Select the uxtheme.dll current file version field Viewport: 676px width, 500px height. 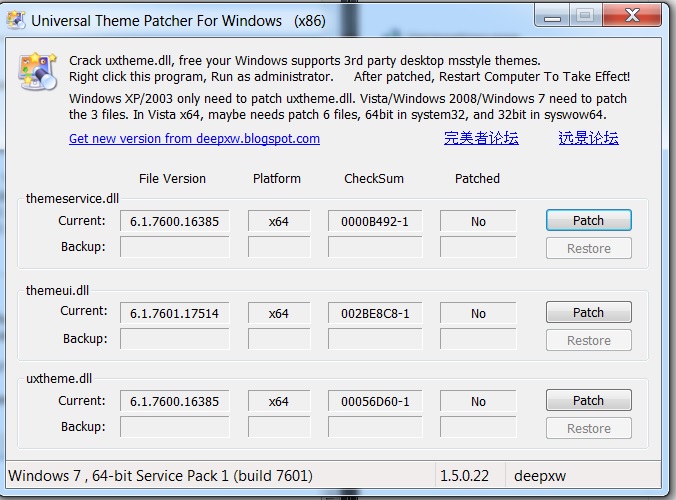[175, 401]
